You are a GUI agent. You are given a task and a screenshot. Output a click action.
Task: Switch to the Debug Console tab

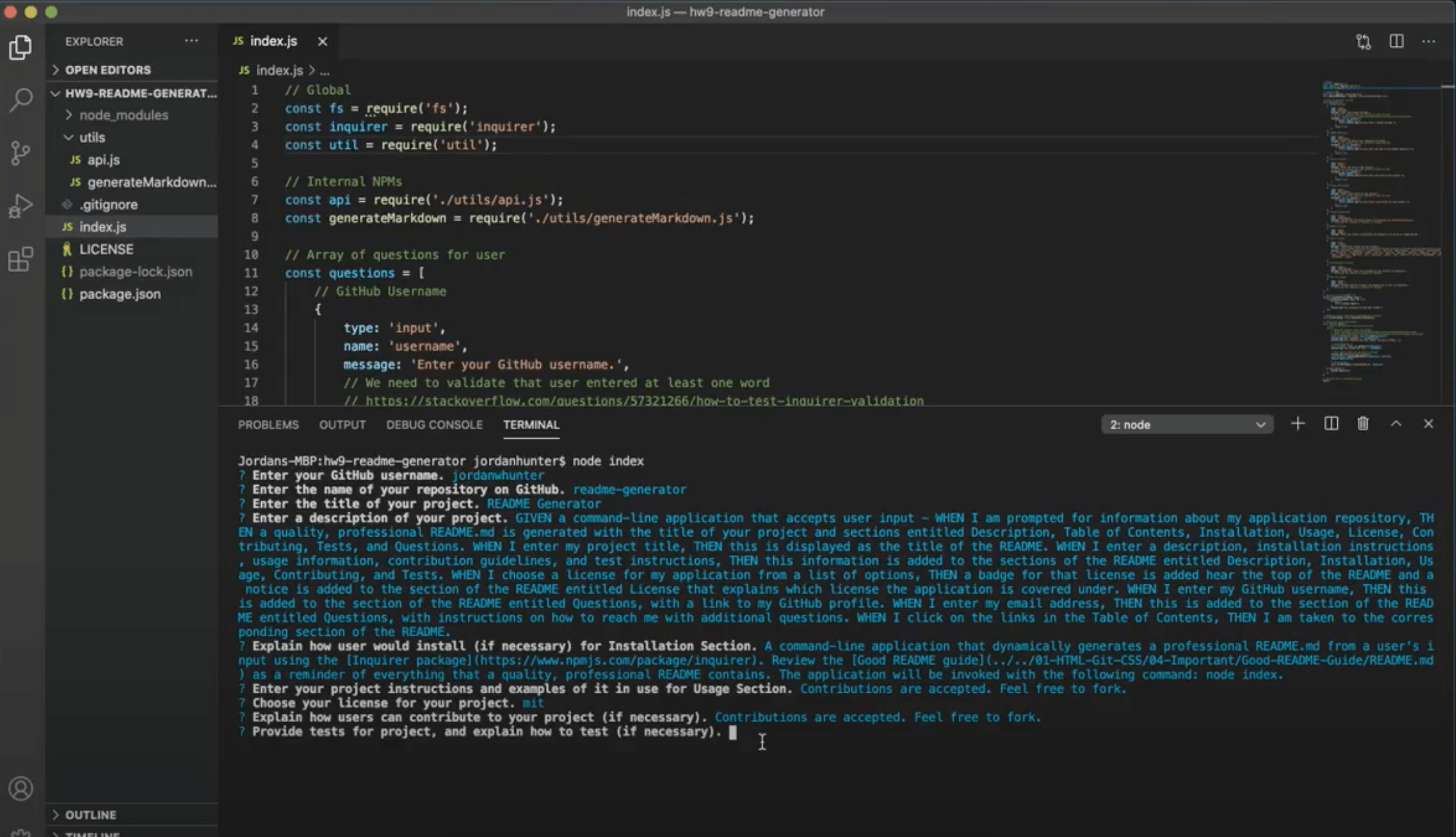point(434,424)
